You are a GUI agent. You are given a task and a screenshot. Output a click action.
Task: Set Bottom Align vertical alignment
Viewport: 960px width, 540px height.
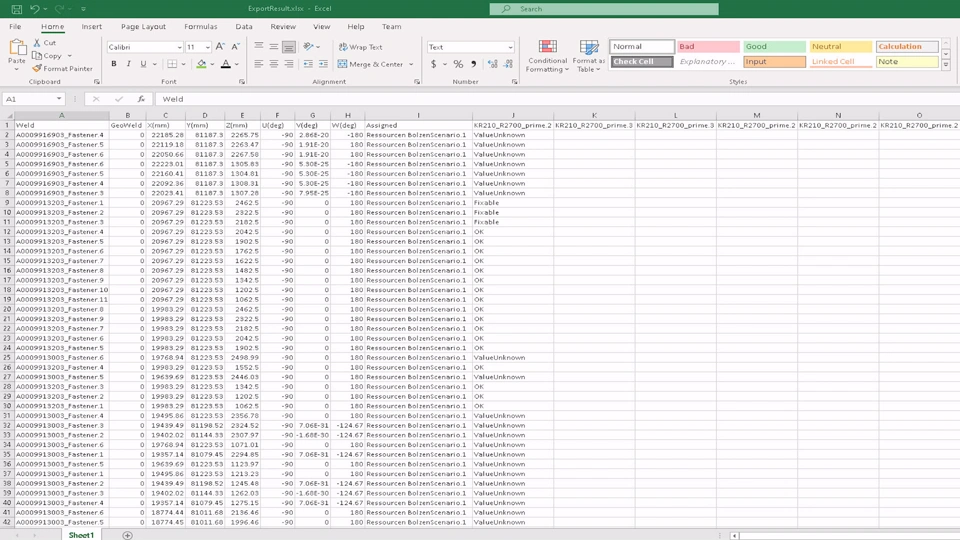(289, 47)
